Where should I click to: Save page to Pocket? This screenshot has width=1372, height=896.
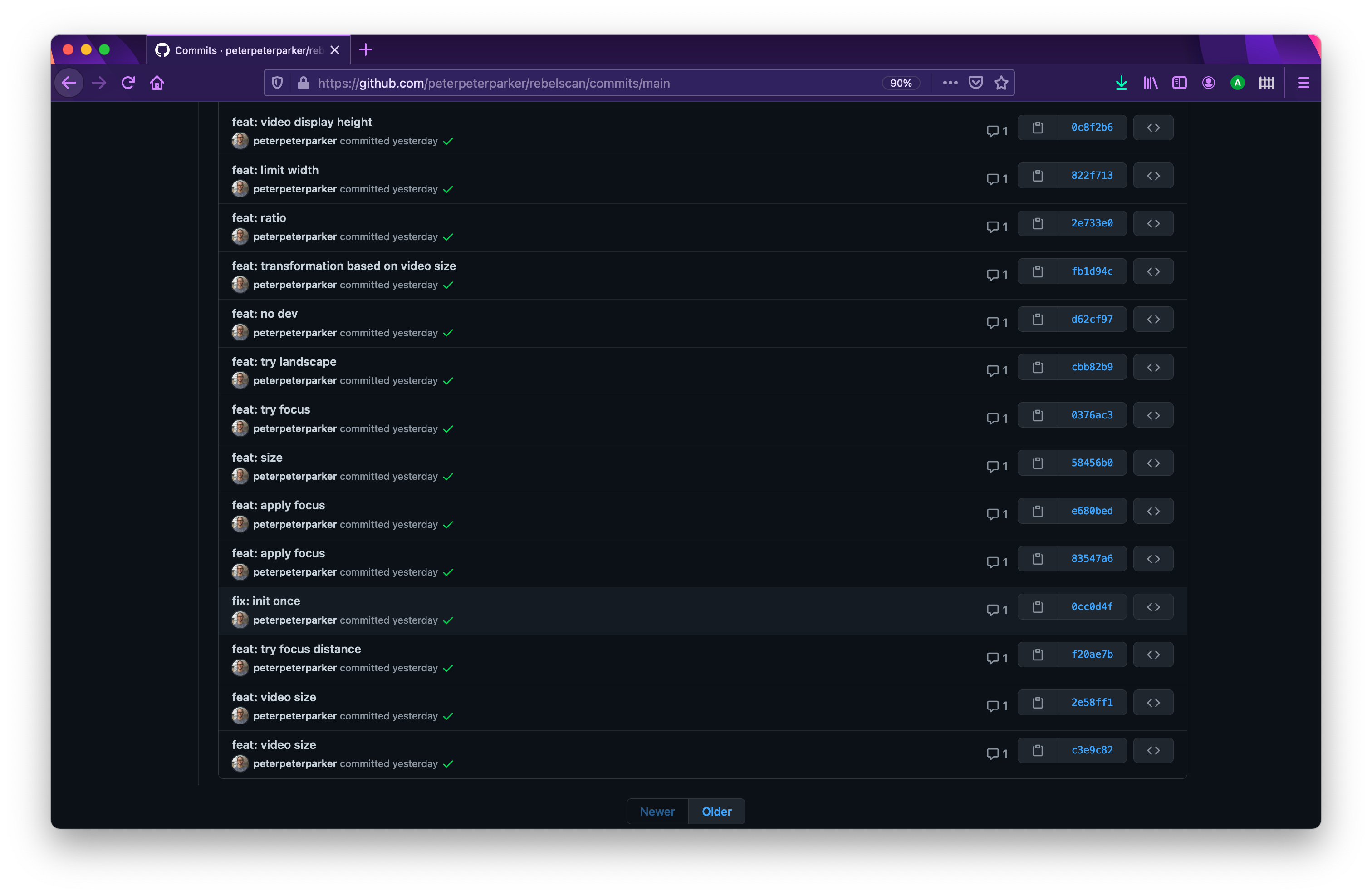click(x=975, y=83)
